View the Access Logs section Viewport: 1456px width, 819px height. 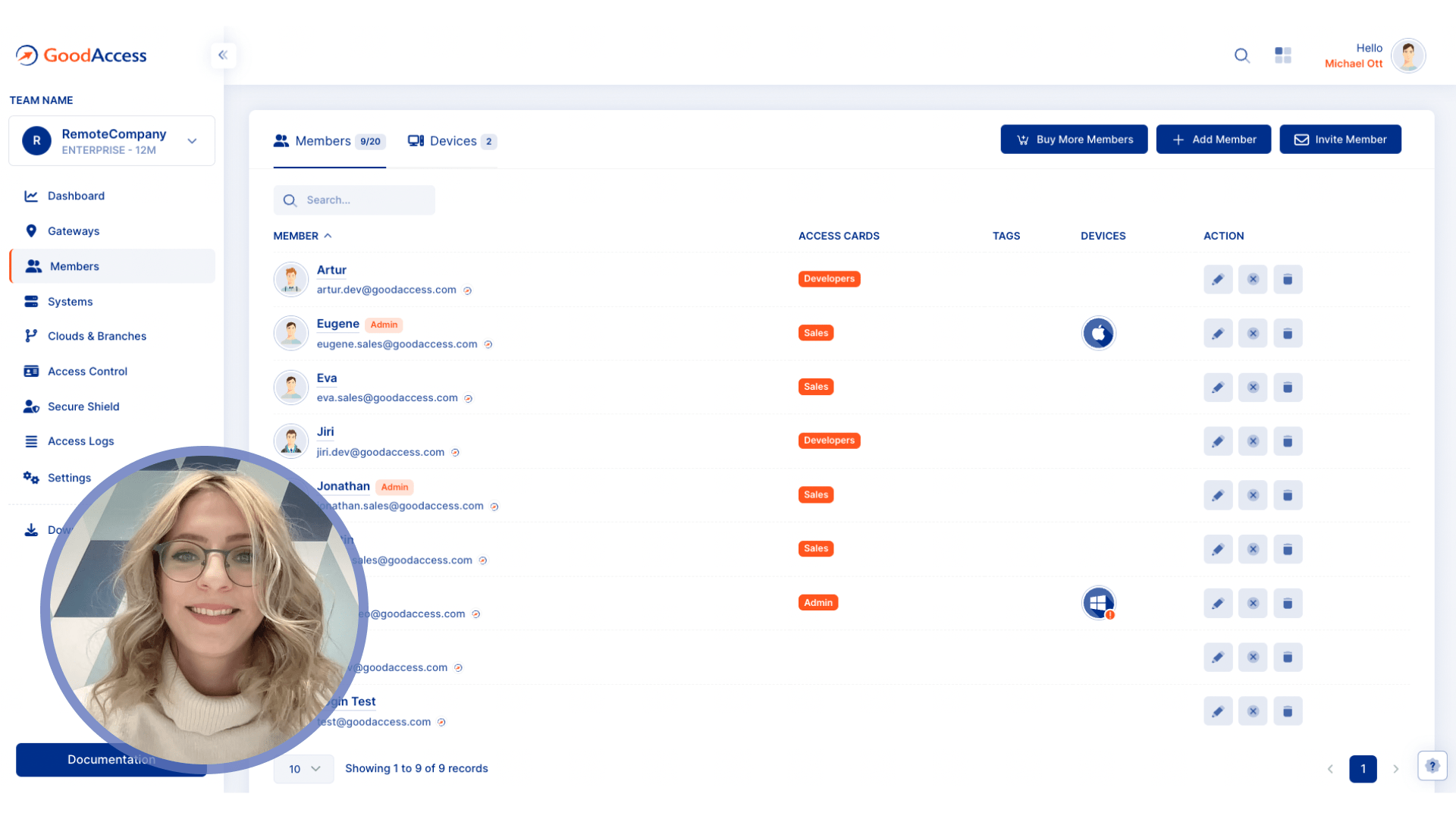(81, 441)
